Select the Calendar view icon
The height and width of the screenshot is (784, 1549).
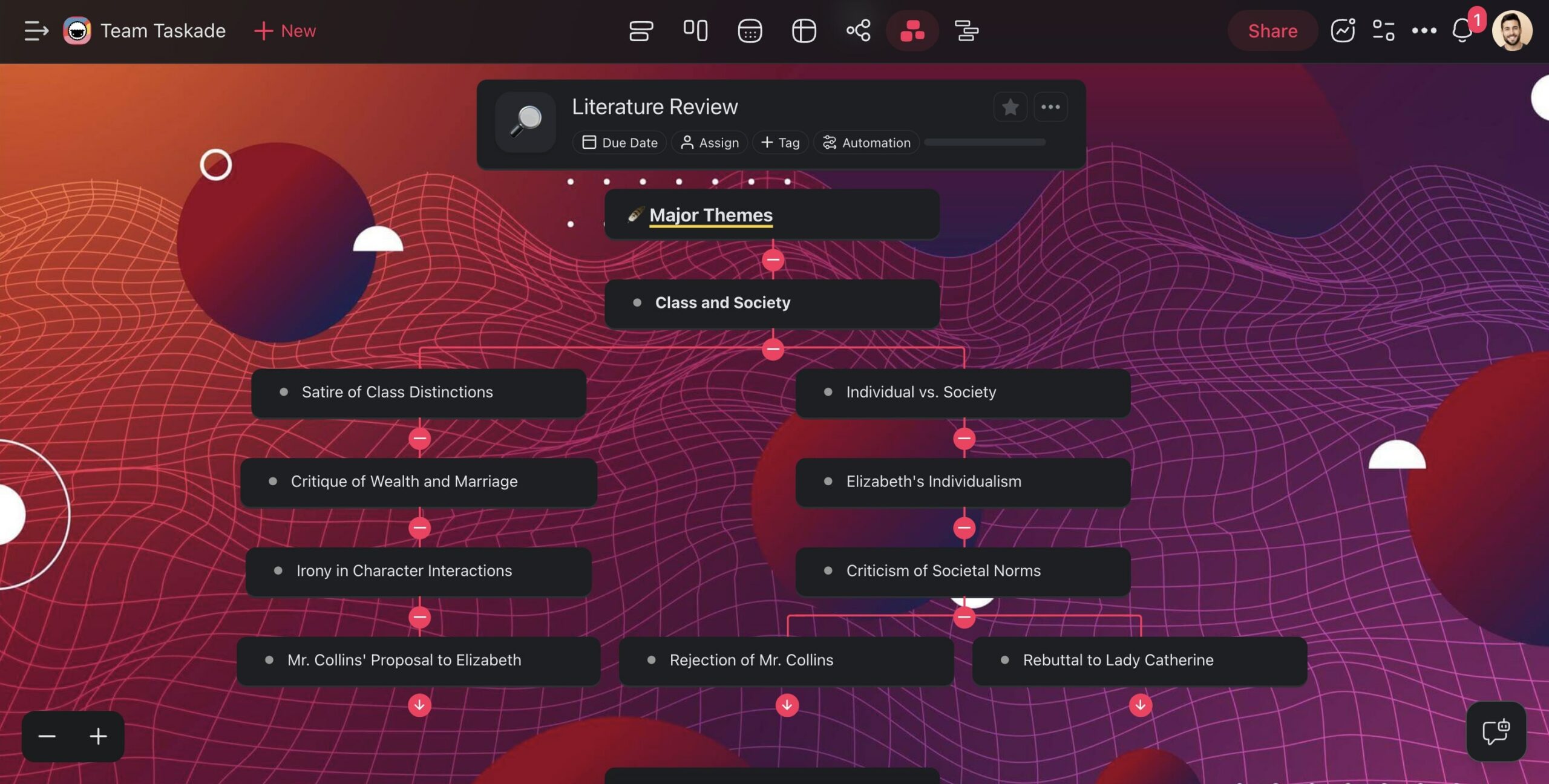(749, 30)
